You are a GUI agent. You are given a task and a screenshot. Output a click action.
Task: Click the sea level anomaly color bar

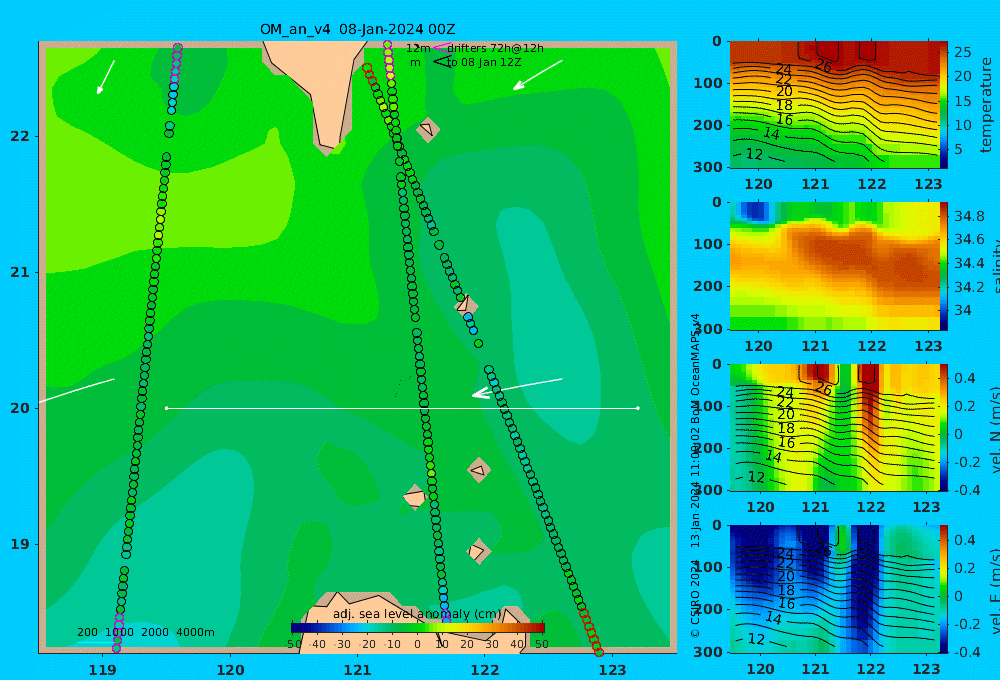tap(418, 628)
